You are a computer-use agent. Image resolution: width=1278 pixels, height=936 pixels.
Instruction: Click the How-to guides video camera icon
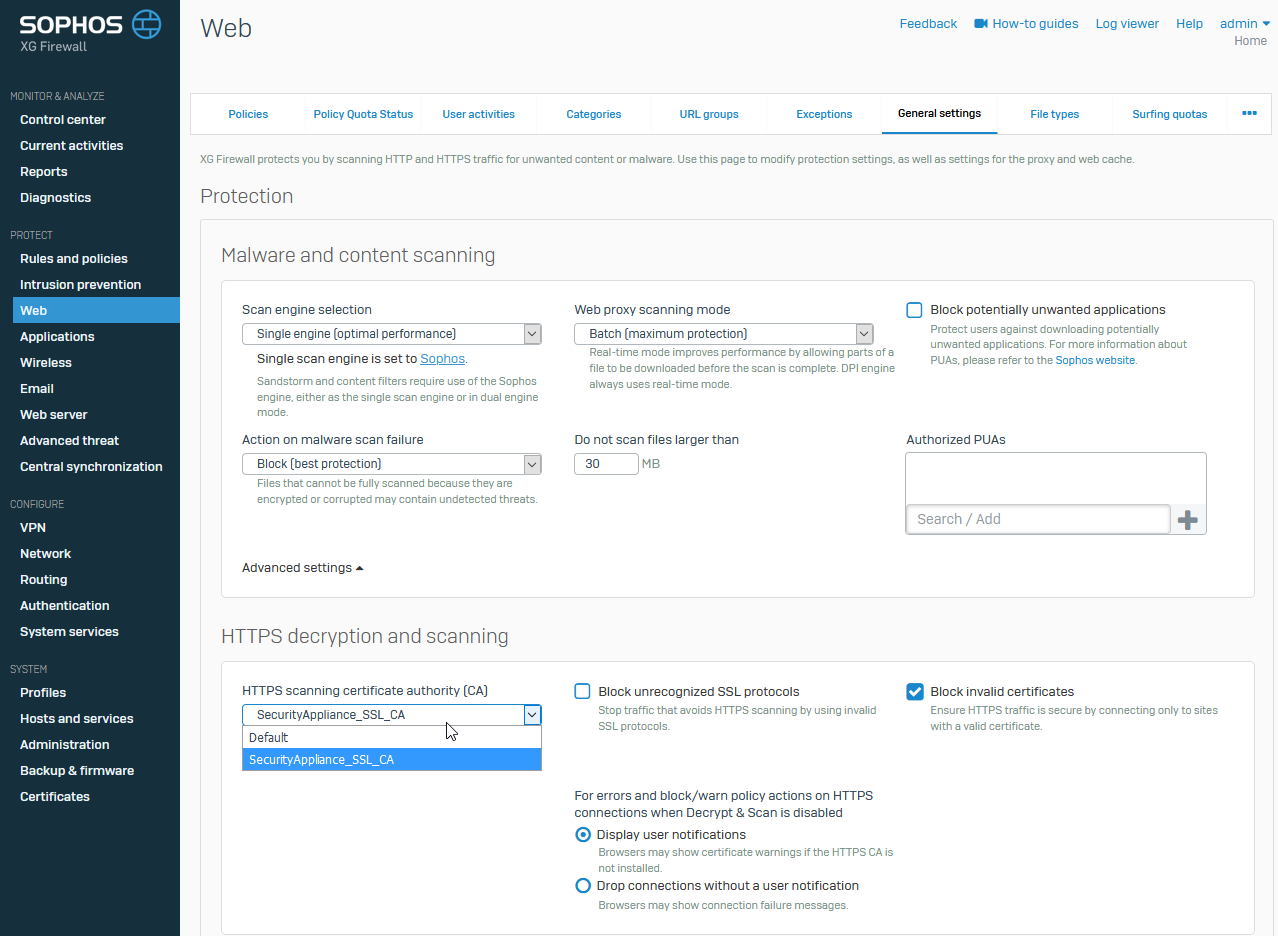[x=981, y=24]
